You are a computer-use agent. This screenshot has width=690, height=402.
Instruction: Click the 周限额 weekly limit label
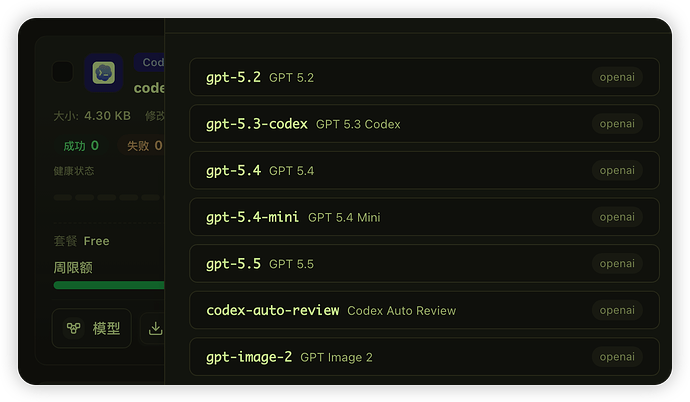73,267
